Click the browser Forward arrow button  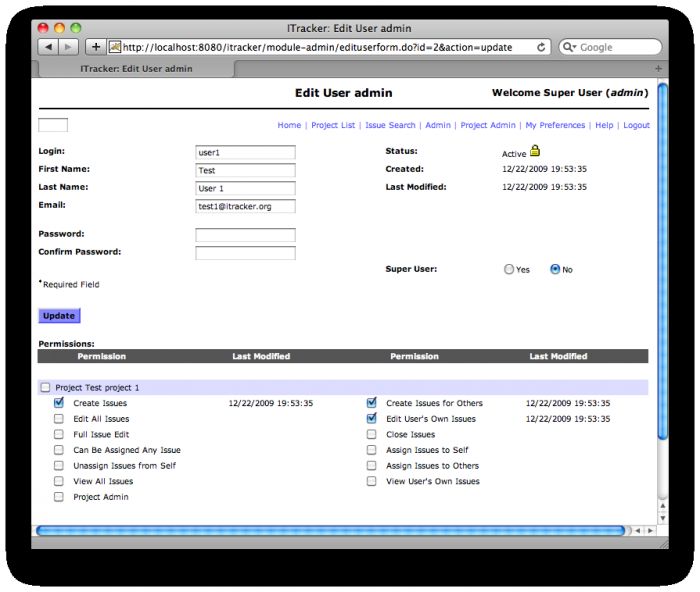pos(68,47)
